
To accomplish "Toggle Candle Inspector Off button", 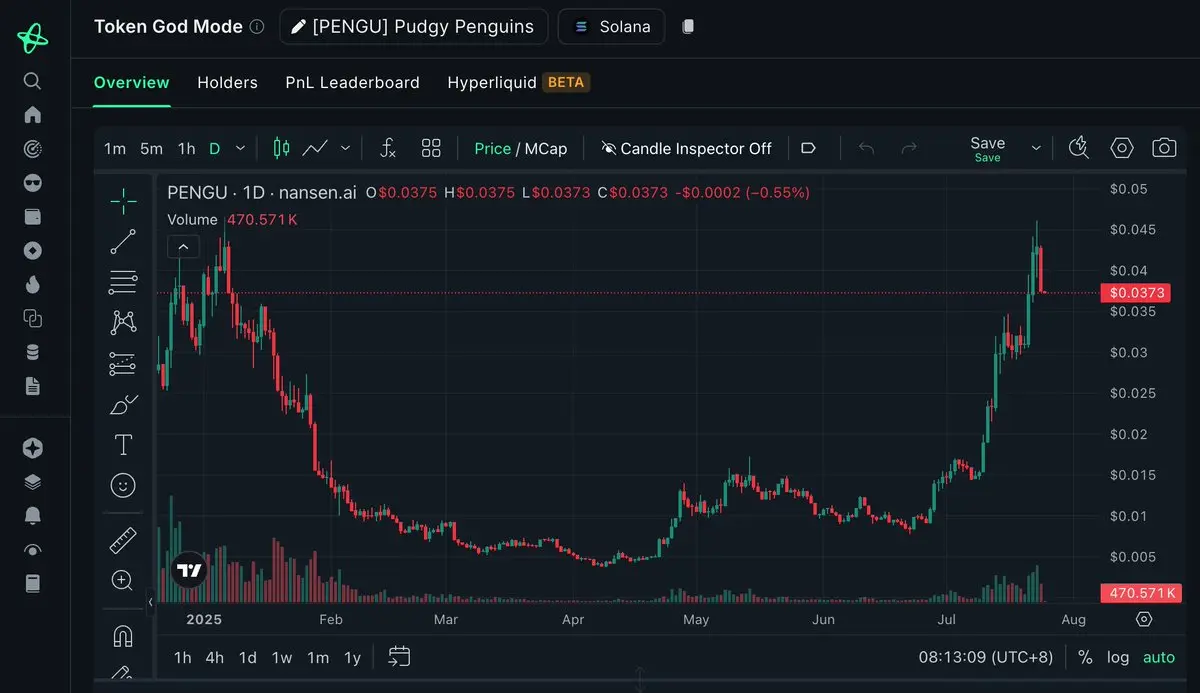I will [x=686, y=148].
